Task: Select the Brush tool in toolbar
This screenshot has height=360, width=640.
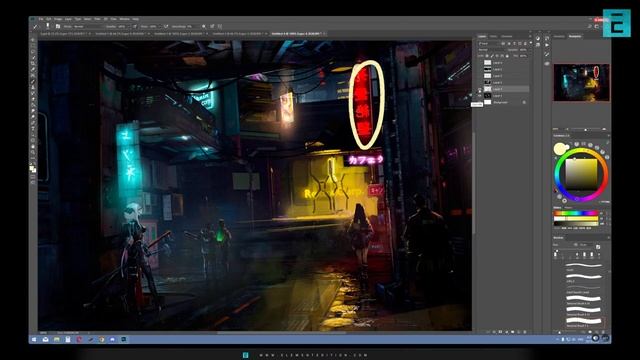Action: 33,82
